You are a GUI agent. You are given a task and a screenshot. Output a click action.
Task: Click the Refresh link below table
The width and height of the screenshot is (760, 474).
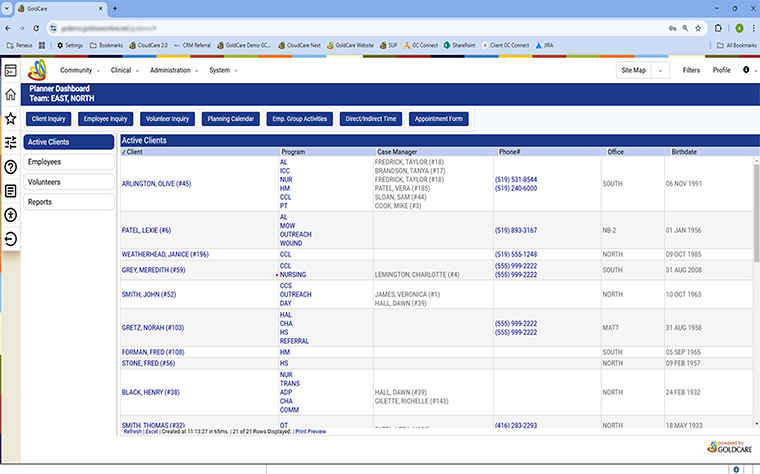[132, 431]
